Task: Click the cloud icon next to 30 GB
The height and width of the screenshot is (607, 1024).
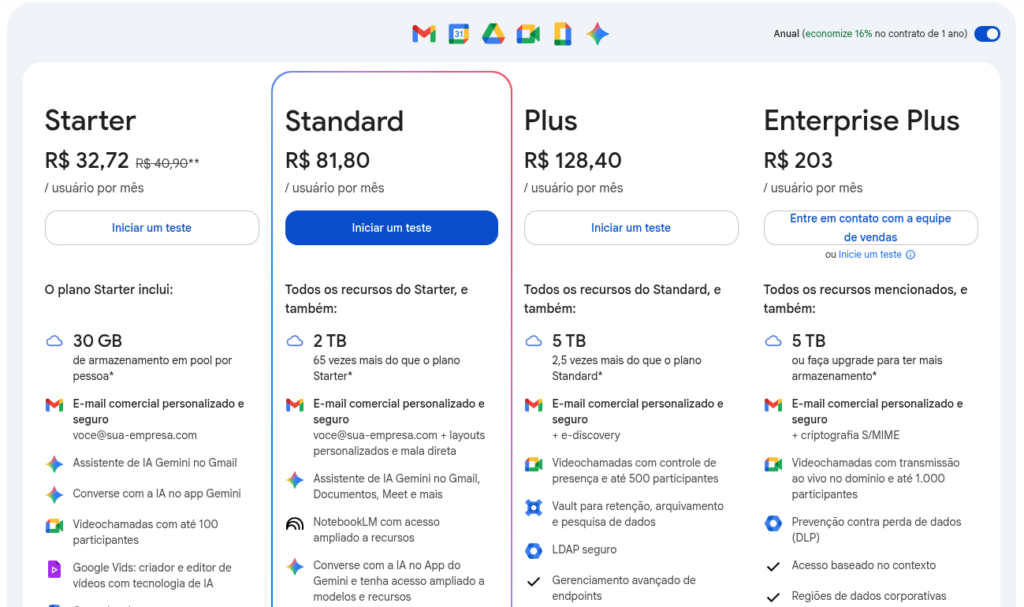Action: [53, 341]
